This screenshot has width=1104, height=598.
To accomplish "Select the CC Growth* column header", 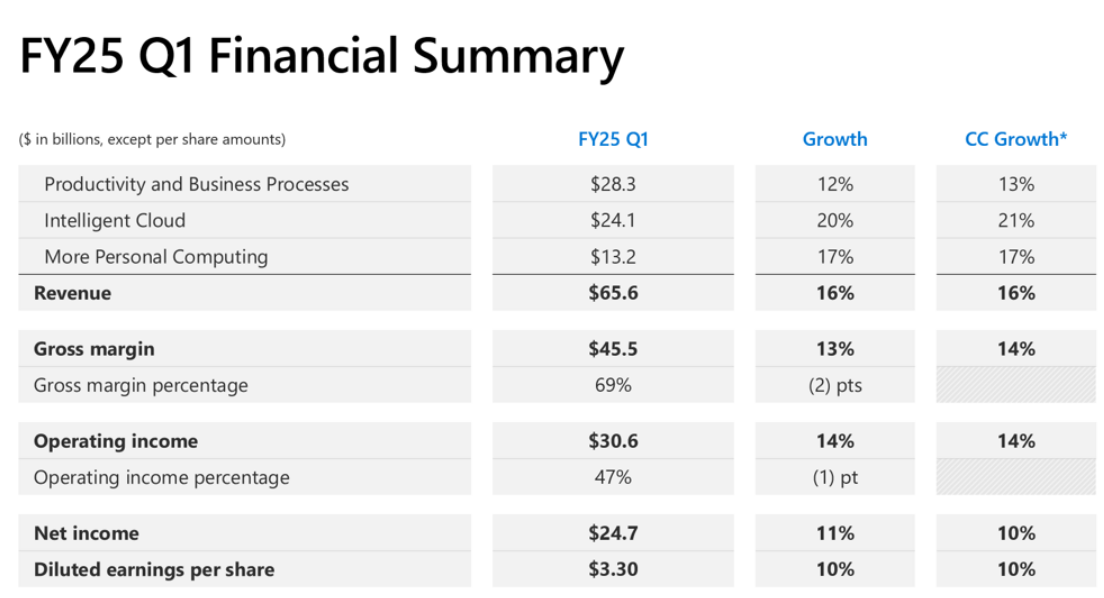I will (1015, 140).
